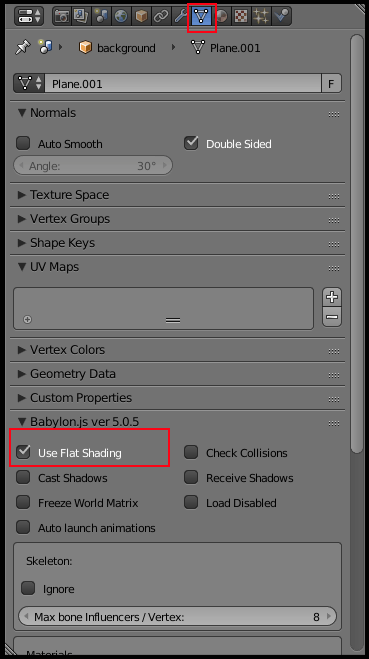369x659 pixels.
Task: Open the Modifiers wrench tab
Action: [181, 16]
